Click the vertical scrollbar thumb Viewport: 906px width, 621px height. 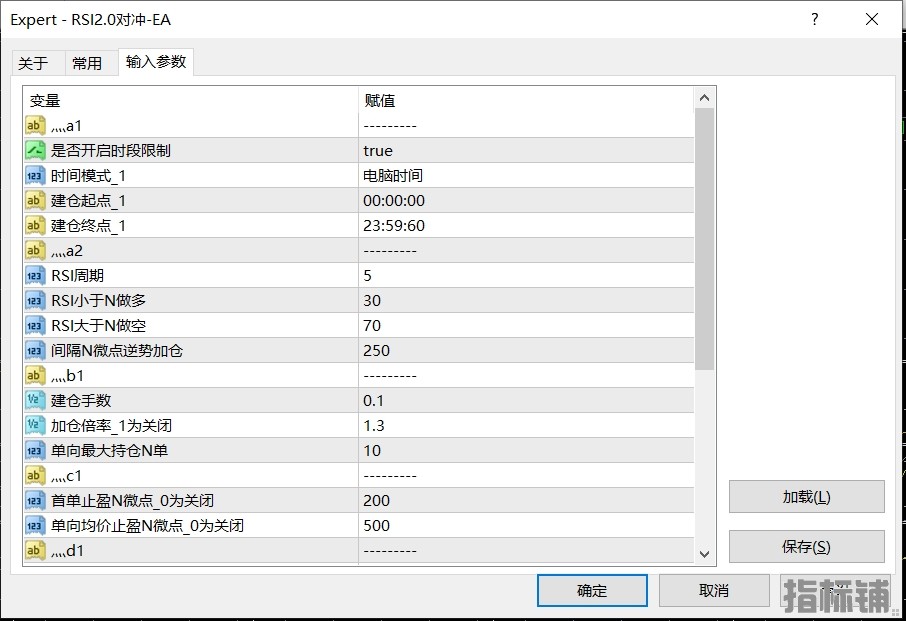704,239
